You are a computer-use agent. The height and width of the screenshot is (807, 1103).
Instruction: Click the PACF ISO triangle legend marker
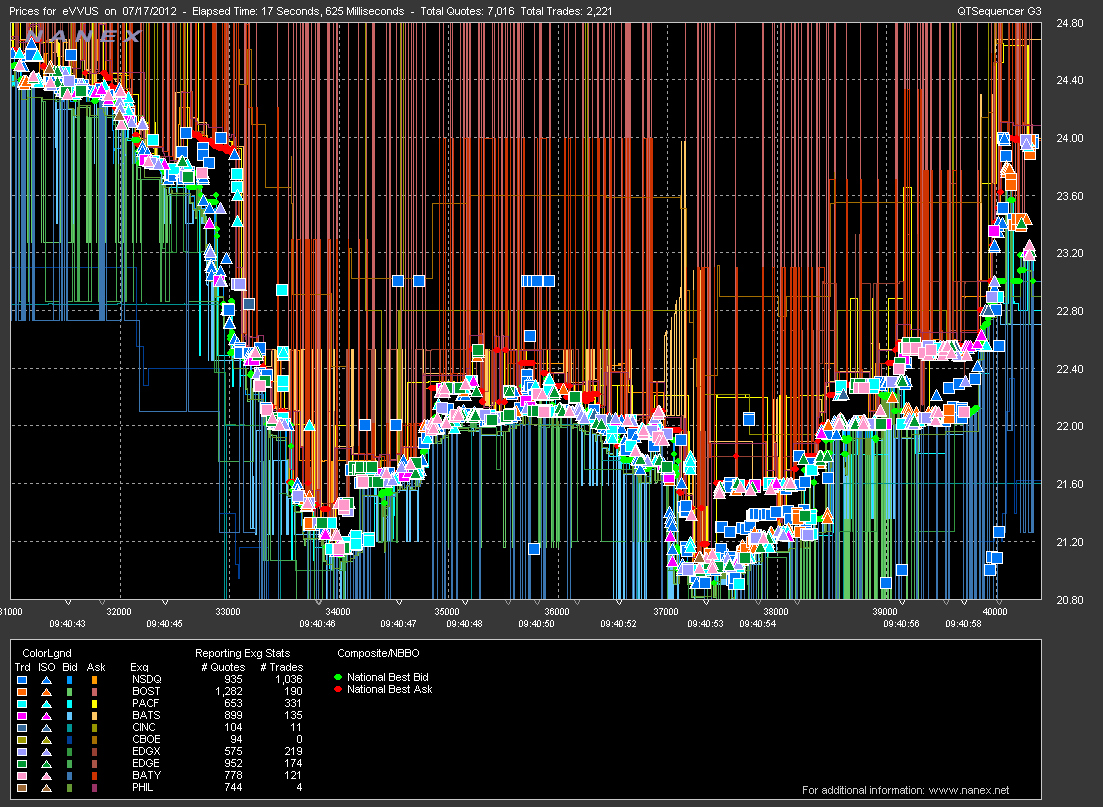click(46, 704)
